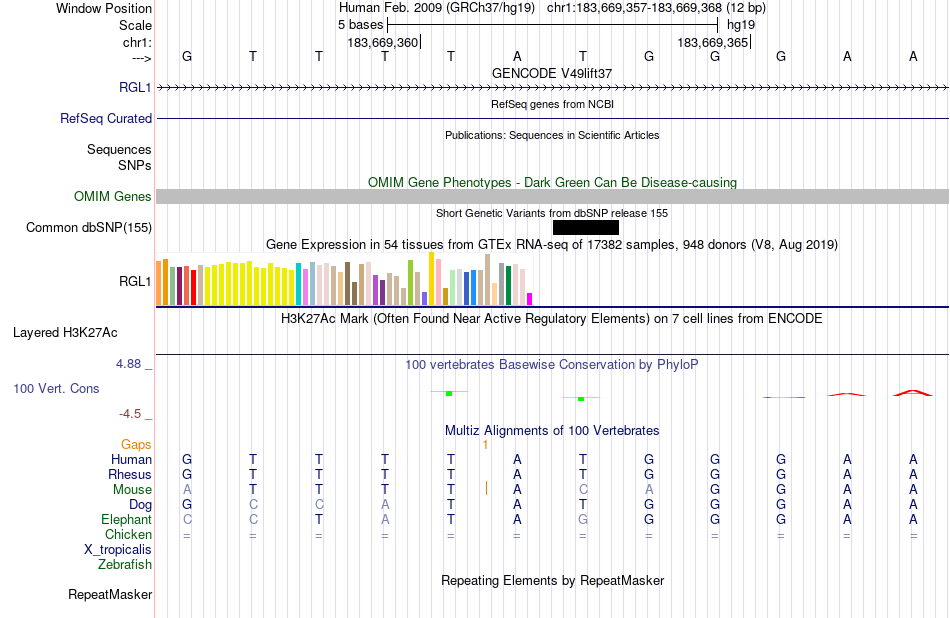Click the OMIM Gene Phenotypes track title
The image size is (950, 618).
[553, 182]
